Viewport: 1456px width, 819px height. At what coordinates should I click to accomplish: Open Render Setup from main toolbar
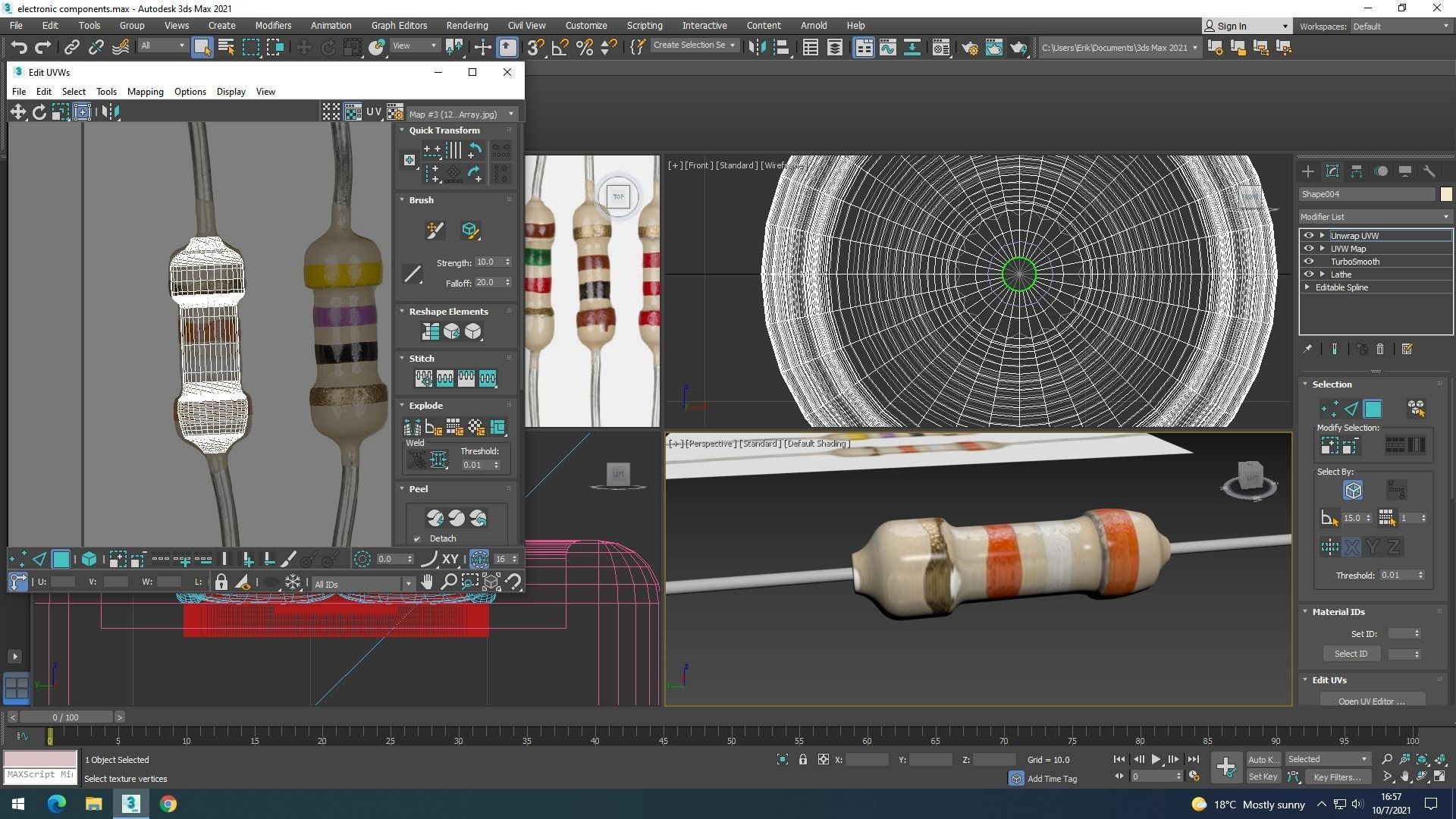[969, 48]
